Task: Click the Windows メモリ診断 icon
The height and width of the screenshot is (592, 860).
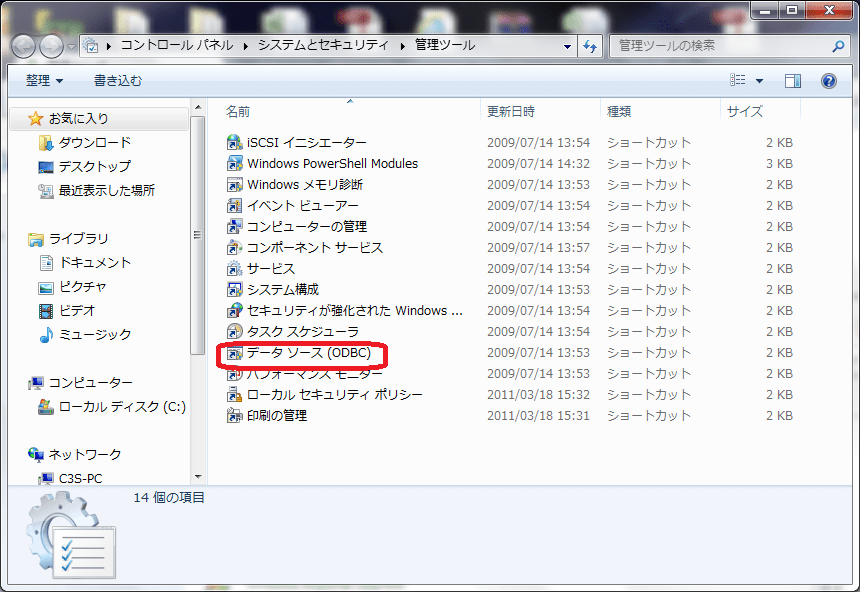Action: (234, 185)
